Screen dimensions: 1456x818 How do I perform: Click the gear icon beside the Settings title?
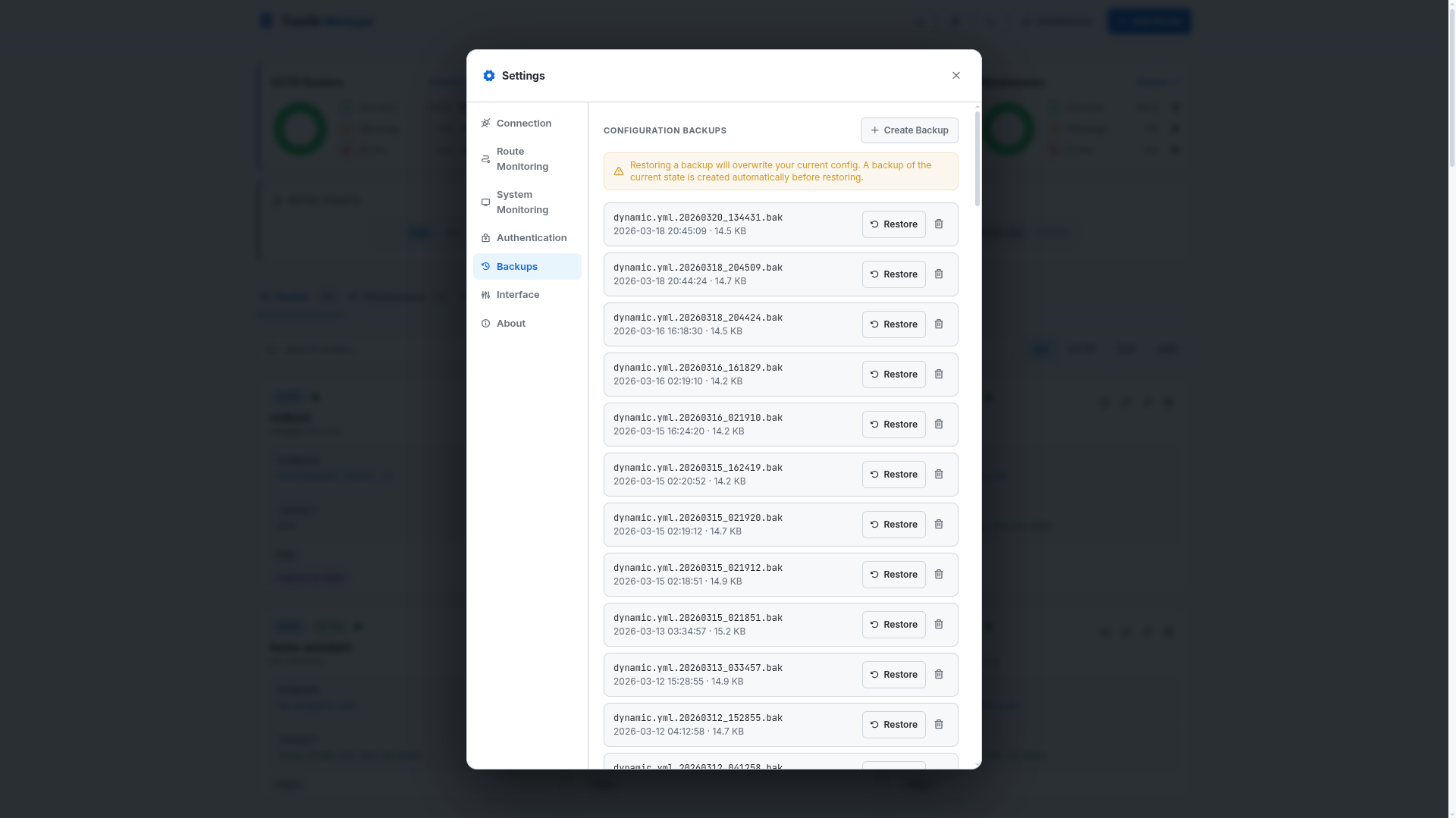click(489, 76)
